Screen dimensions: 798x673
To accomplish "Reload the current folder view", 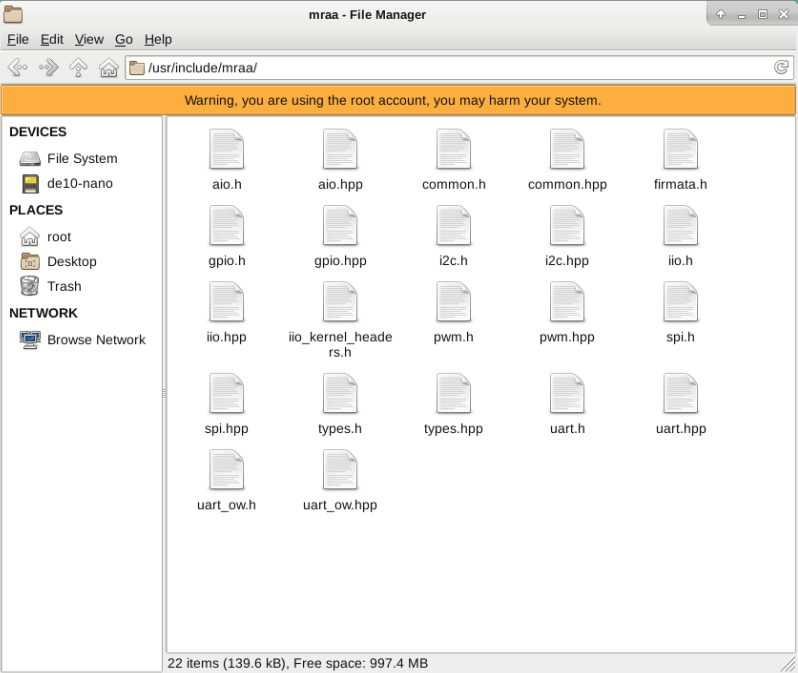I will coord(781,68).
